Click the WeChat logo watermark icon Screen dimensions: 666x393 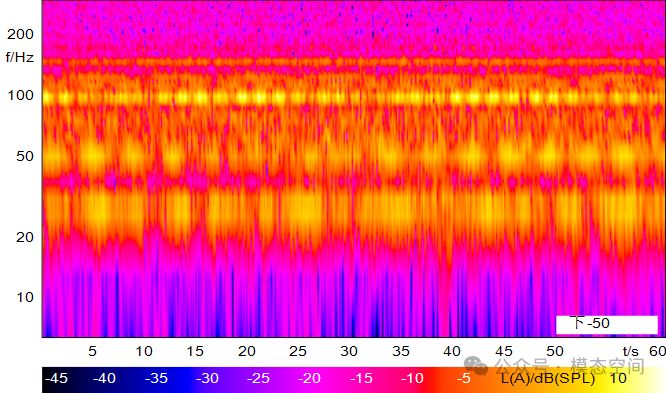(x=476, y=366)
